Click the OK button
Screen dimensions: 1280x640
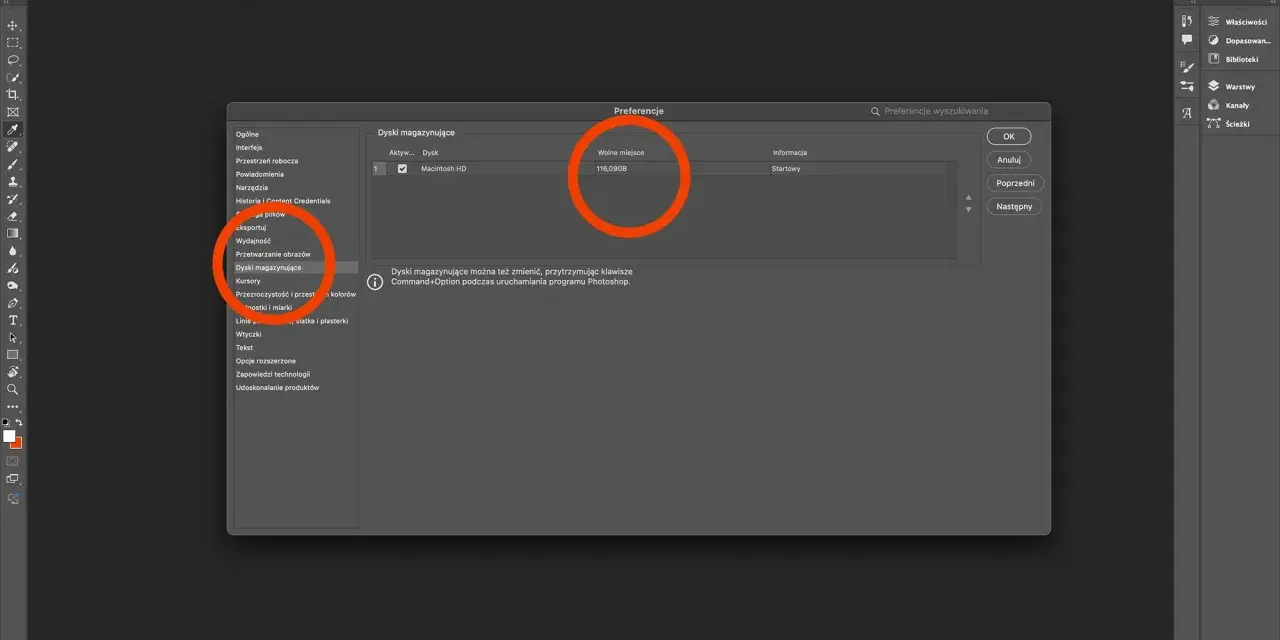click(x=1009, y=137)
